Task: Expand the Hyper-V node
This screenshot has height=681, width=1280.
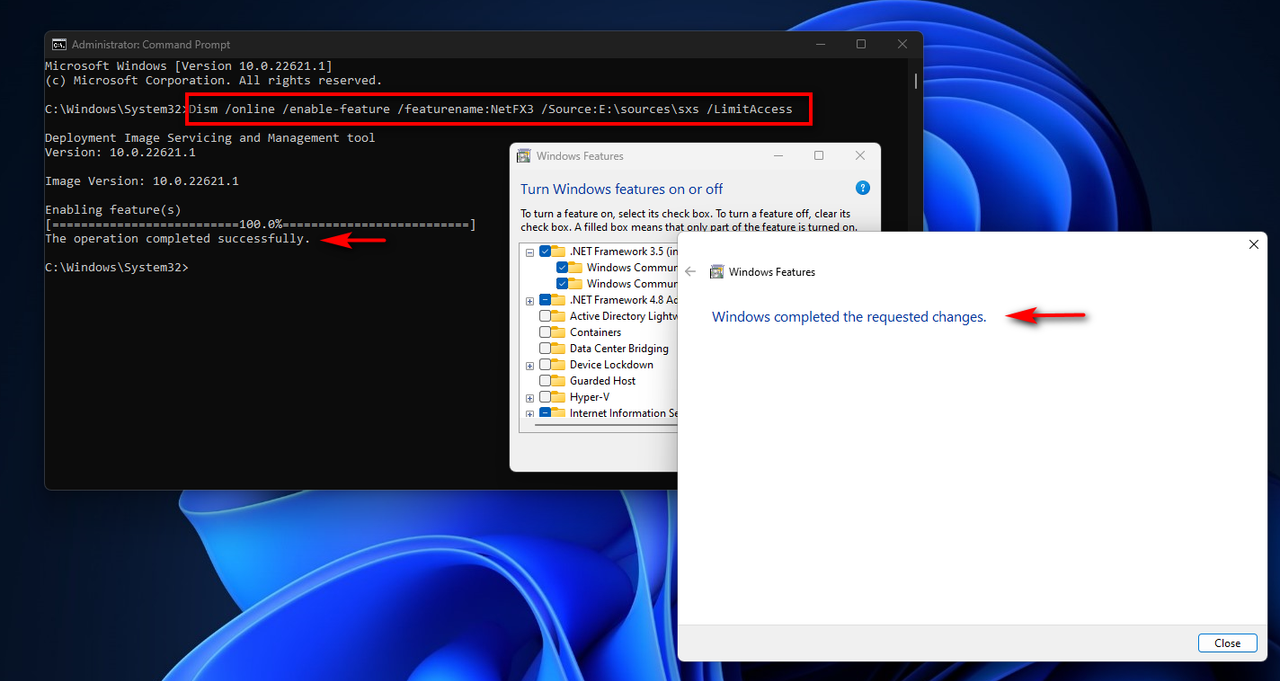Action: point(530,398)
